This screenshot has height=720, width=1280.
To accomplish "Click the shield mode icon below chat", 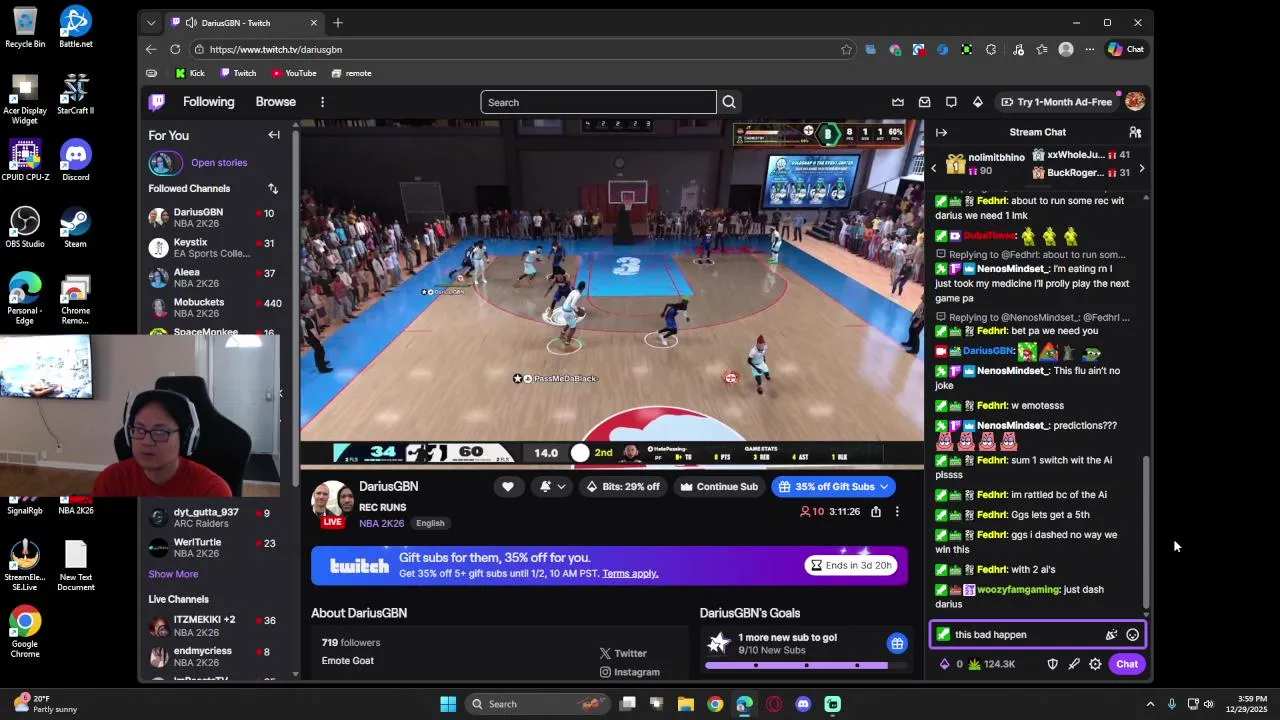I will [1052, 664].
